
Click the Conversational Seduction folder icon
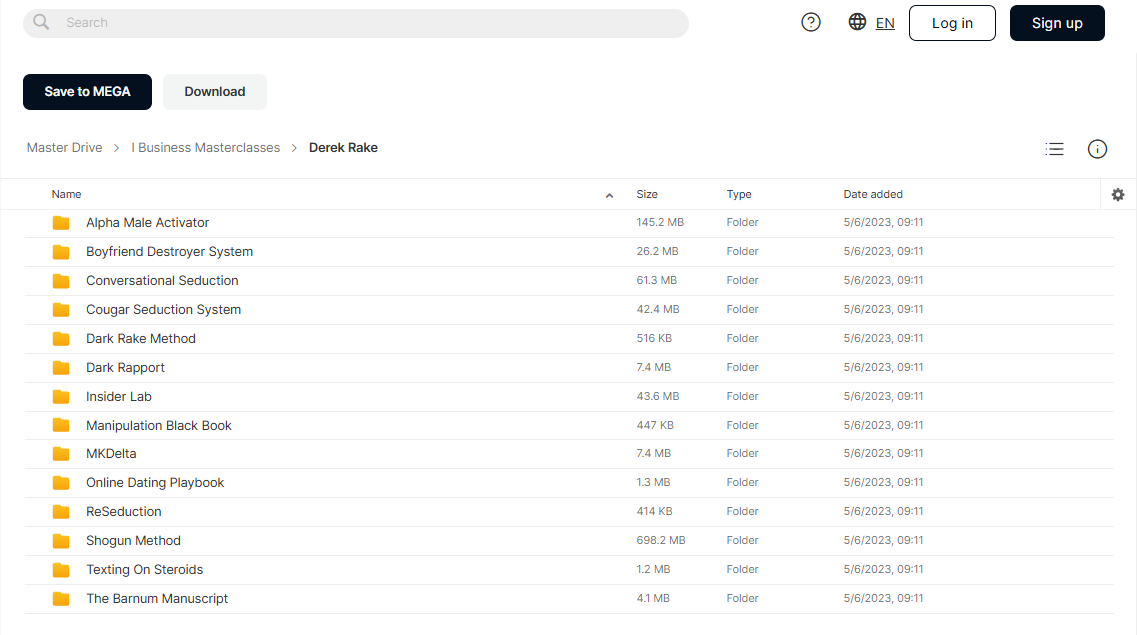[61, 281]
